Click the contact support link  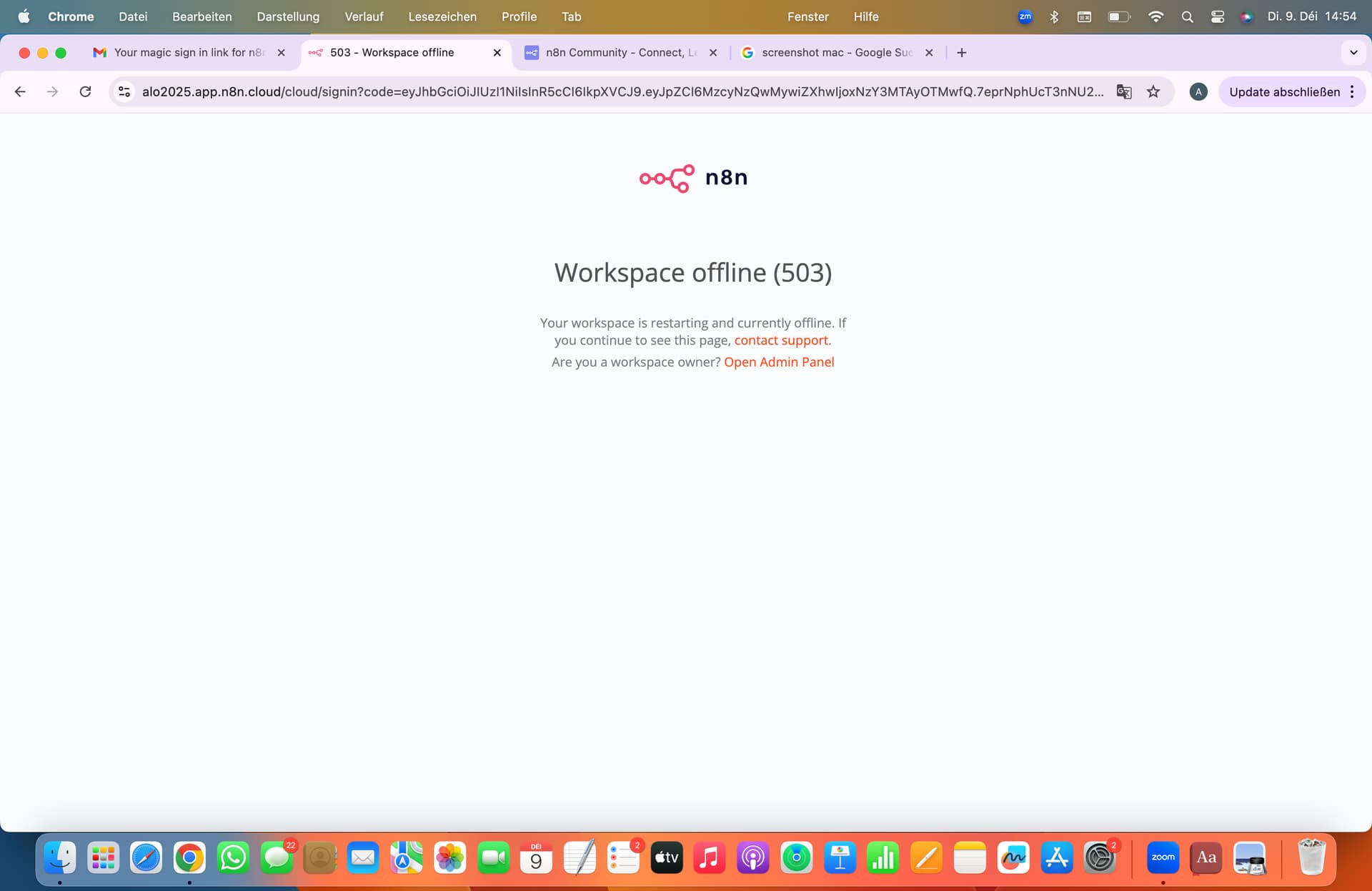point(781,341)
